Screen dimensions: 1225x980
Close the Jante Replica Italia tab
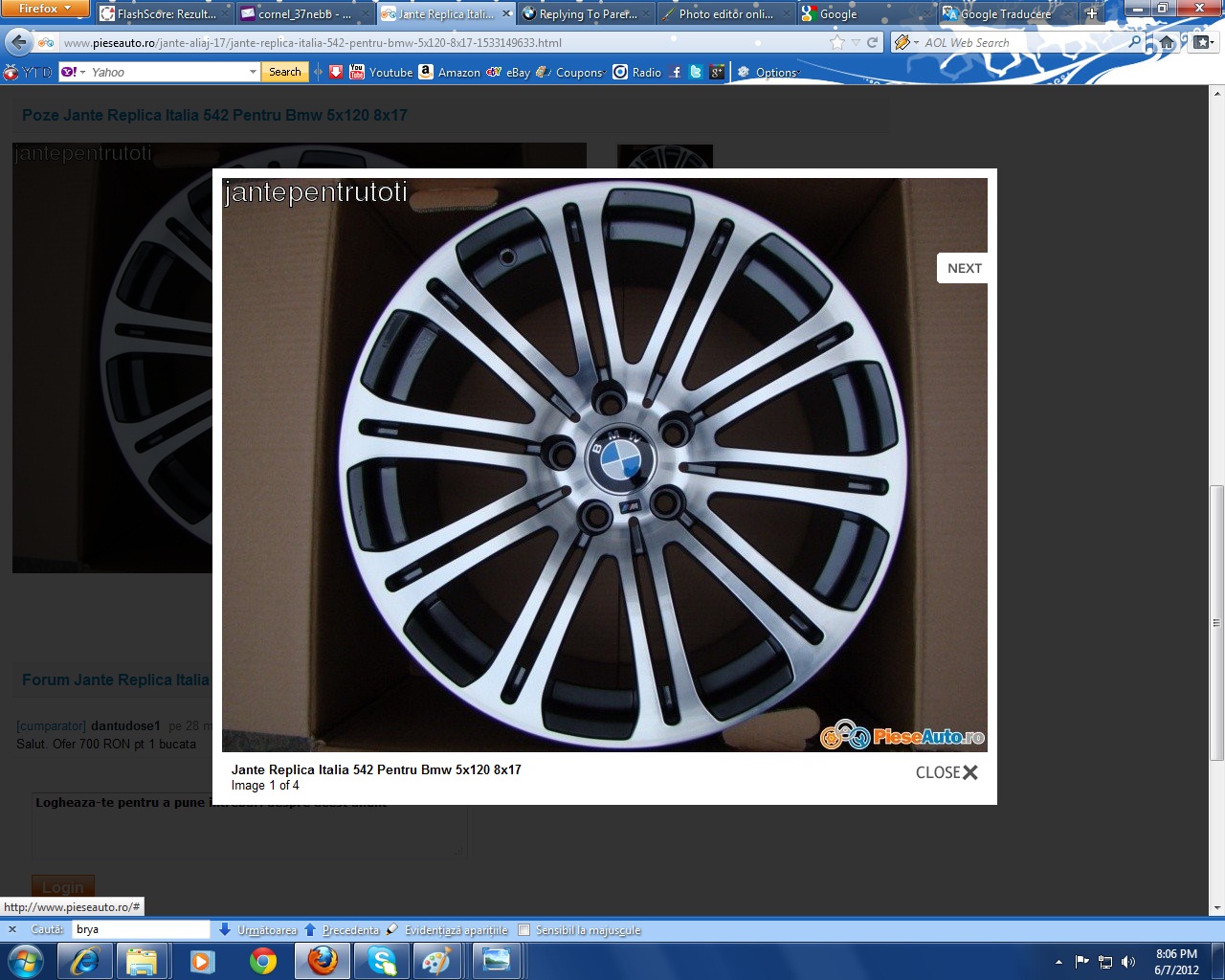[x=506, y=13]
